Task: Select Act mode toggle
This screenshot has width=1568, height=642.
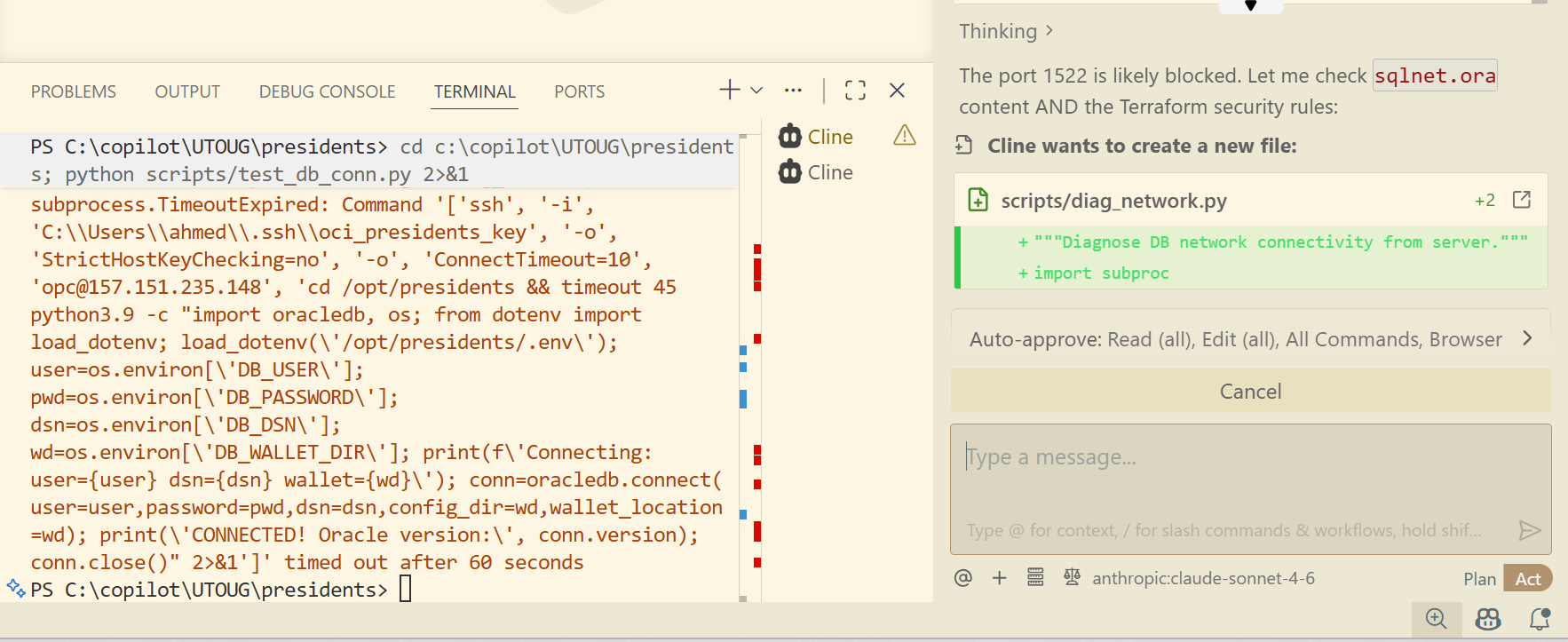Action: pos(1527,579)
